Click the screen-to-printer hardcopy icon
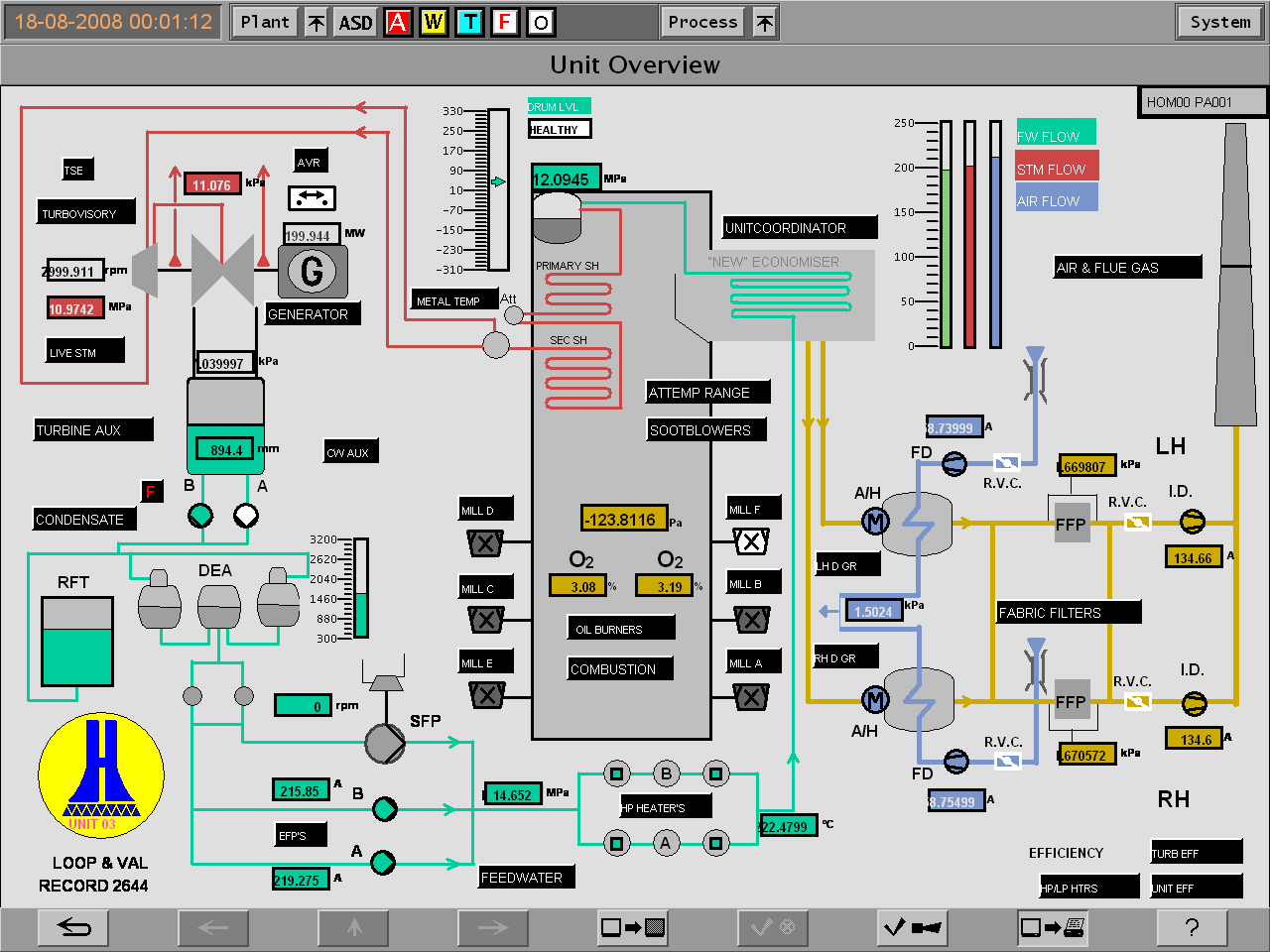This screenshot has height=952, width=1270. (1052, 927)
